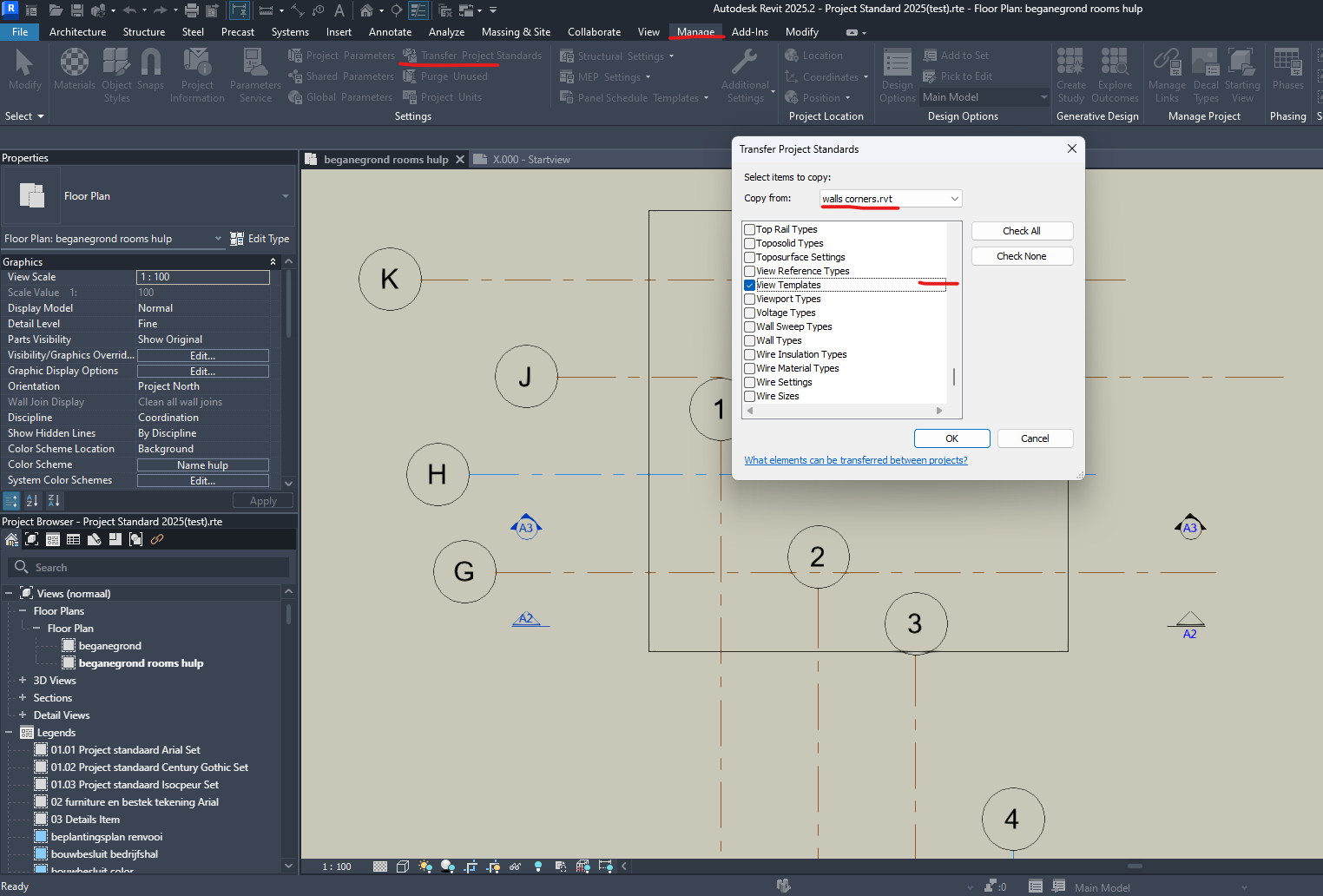Click Purge Unused
Viewport: 1323px width, 896px height.
tap(445, 76)
